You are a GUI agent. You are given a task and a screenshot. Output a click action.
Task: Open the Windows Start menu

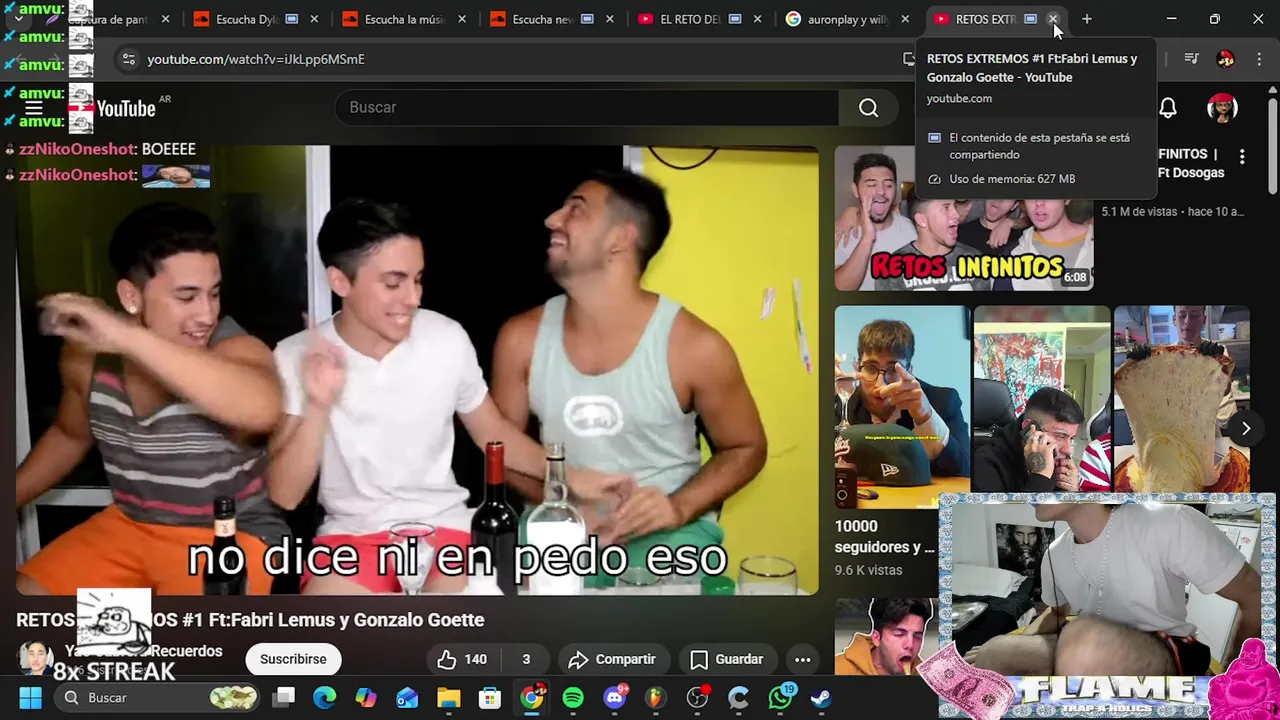(30, 697)
